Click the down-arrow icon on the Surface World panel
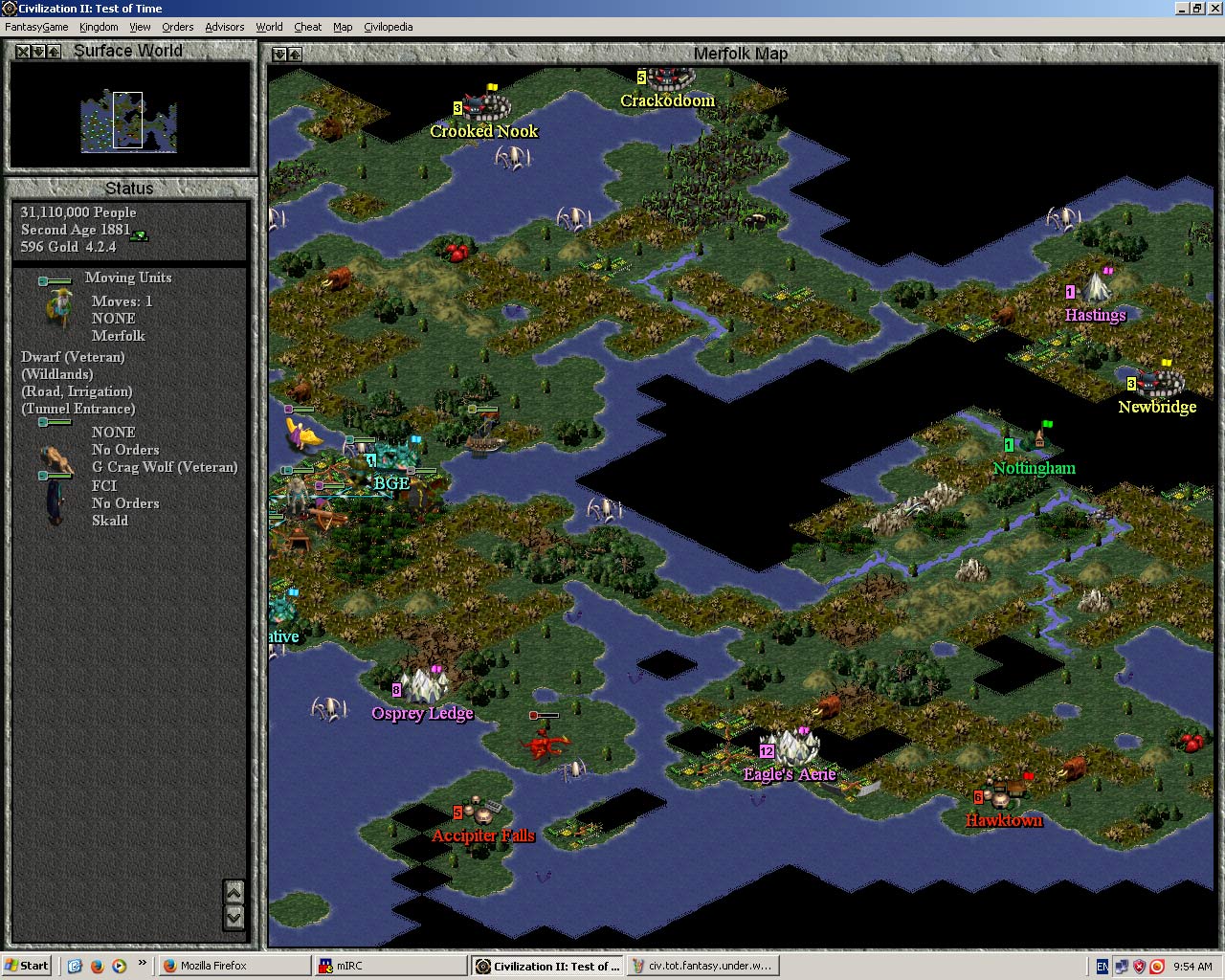Screen dimensions: 1225x980 point(38,51)
